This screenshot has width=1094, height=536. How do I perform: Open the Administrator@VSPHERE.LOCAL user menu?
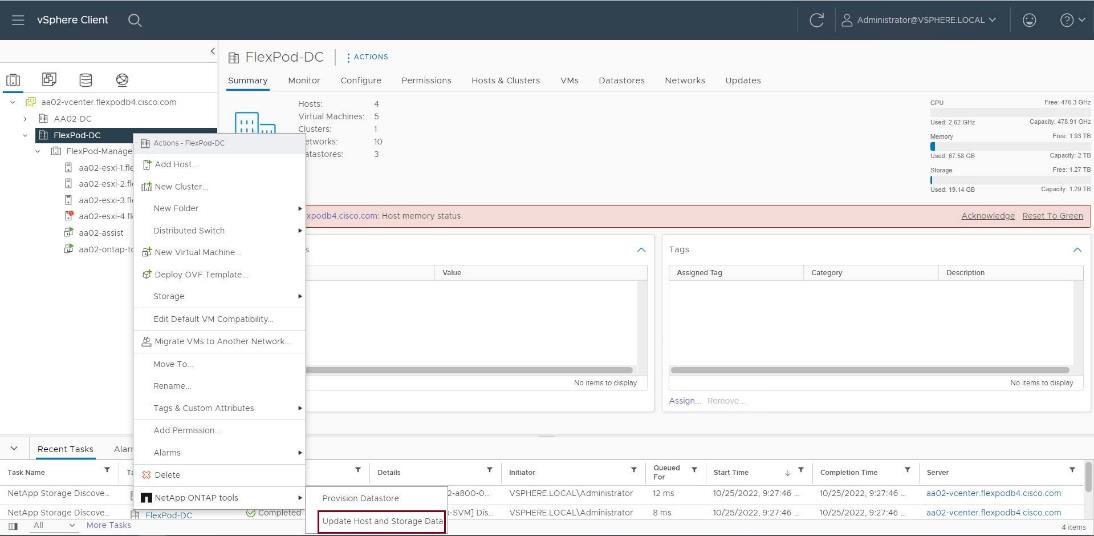click(x=919, y=20)
